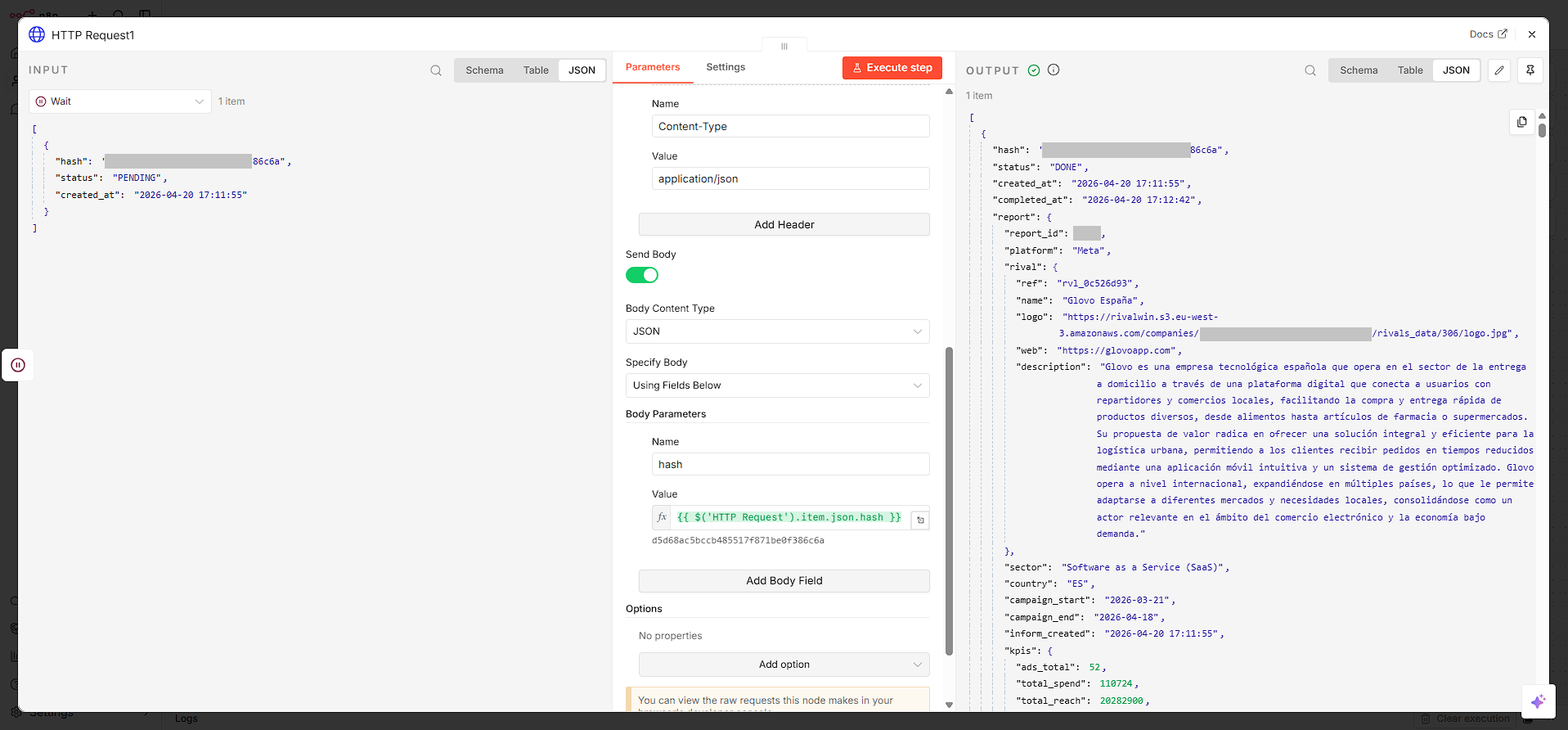Click the Add Header button
This screenshot has width=1568, height=730.
(x=784, y=224)
